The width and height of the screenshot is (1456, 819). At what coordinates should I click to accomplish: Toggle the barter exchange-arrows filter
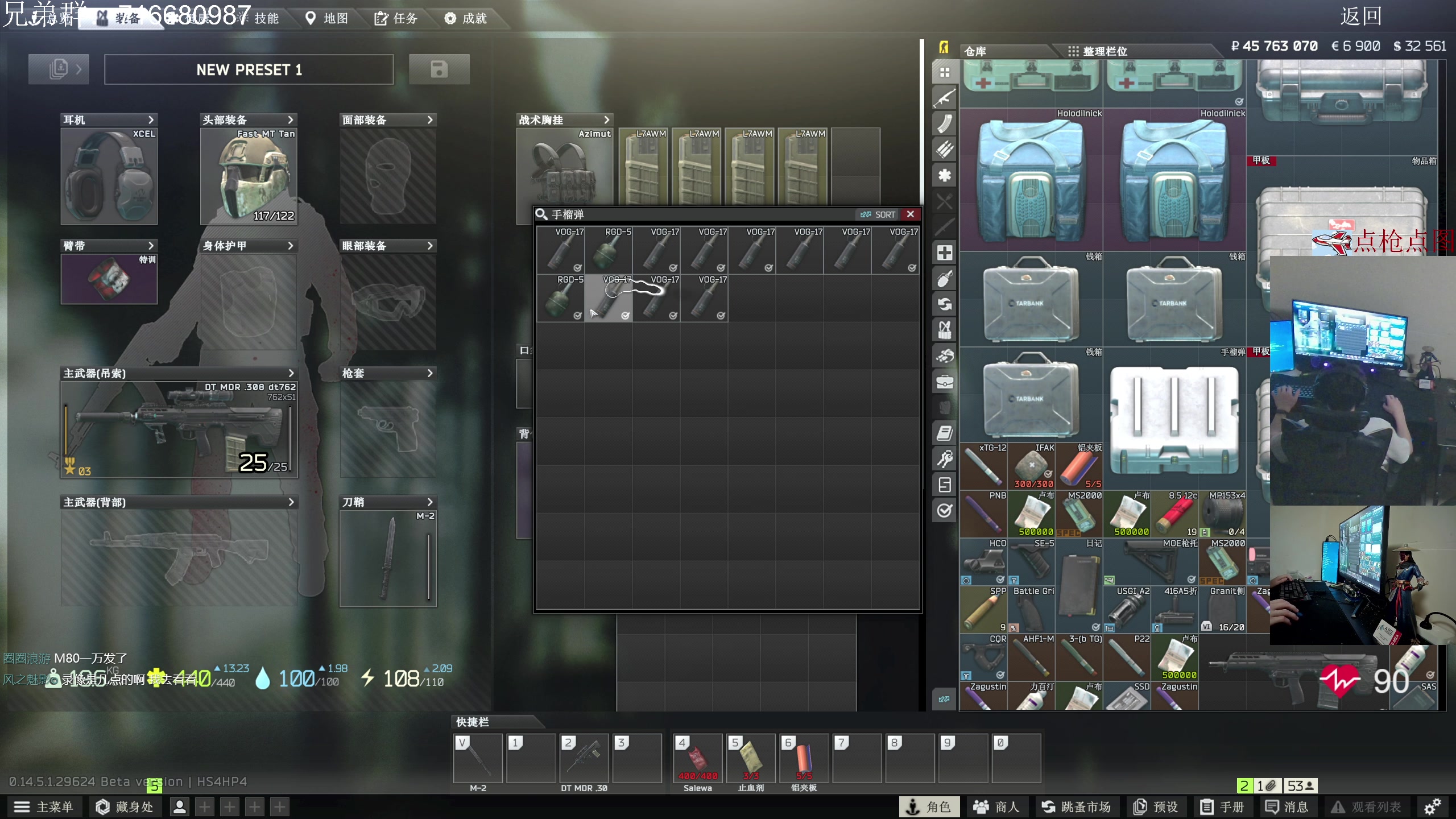[x=944, y=304]
